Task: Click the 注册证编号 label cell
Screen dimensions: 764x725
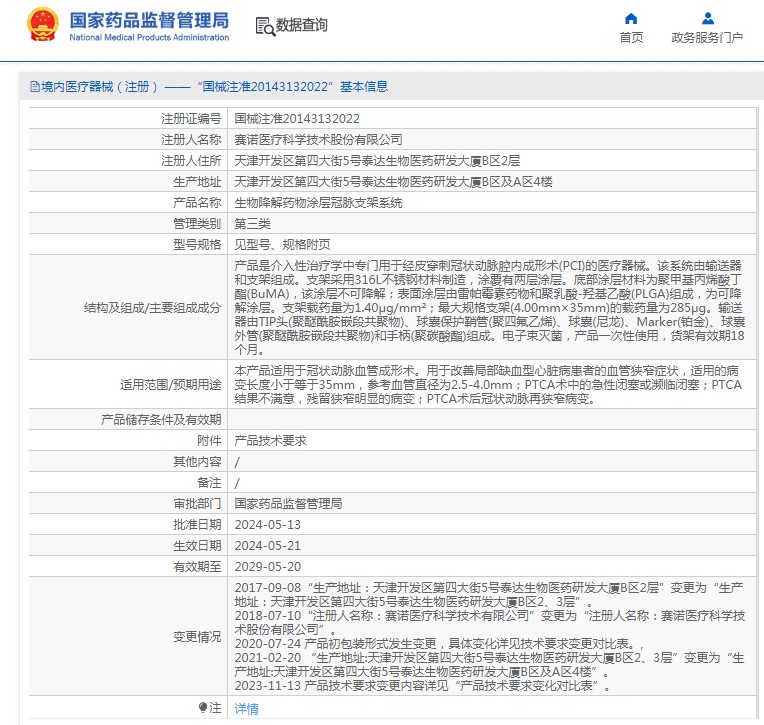Action: coord(191,118)
